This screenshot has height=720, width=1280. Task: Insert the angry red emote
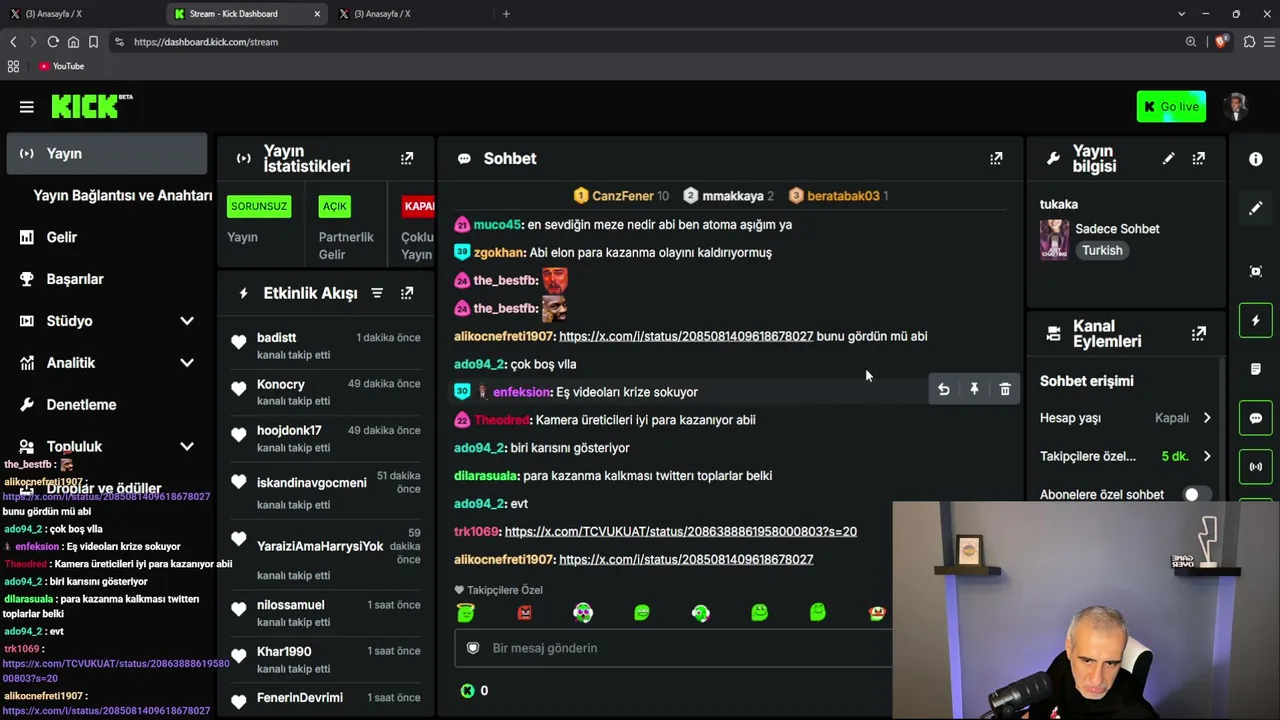(x=524, y=612)
